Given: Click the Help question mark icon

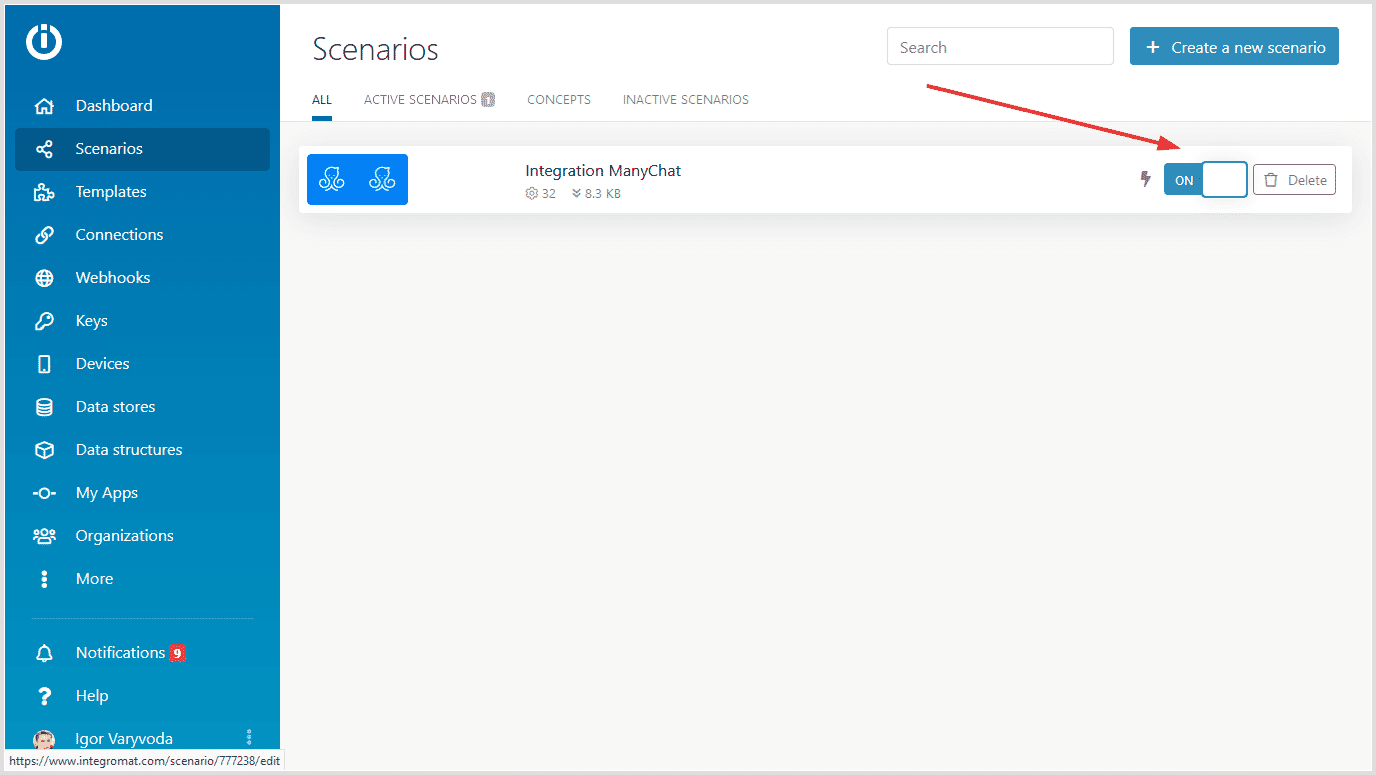Looking at the screenshot, I should pyautogui.click(x=44, y=696).
